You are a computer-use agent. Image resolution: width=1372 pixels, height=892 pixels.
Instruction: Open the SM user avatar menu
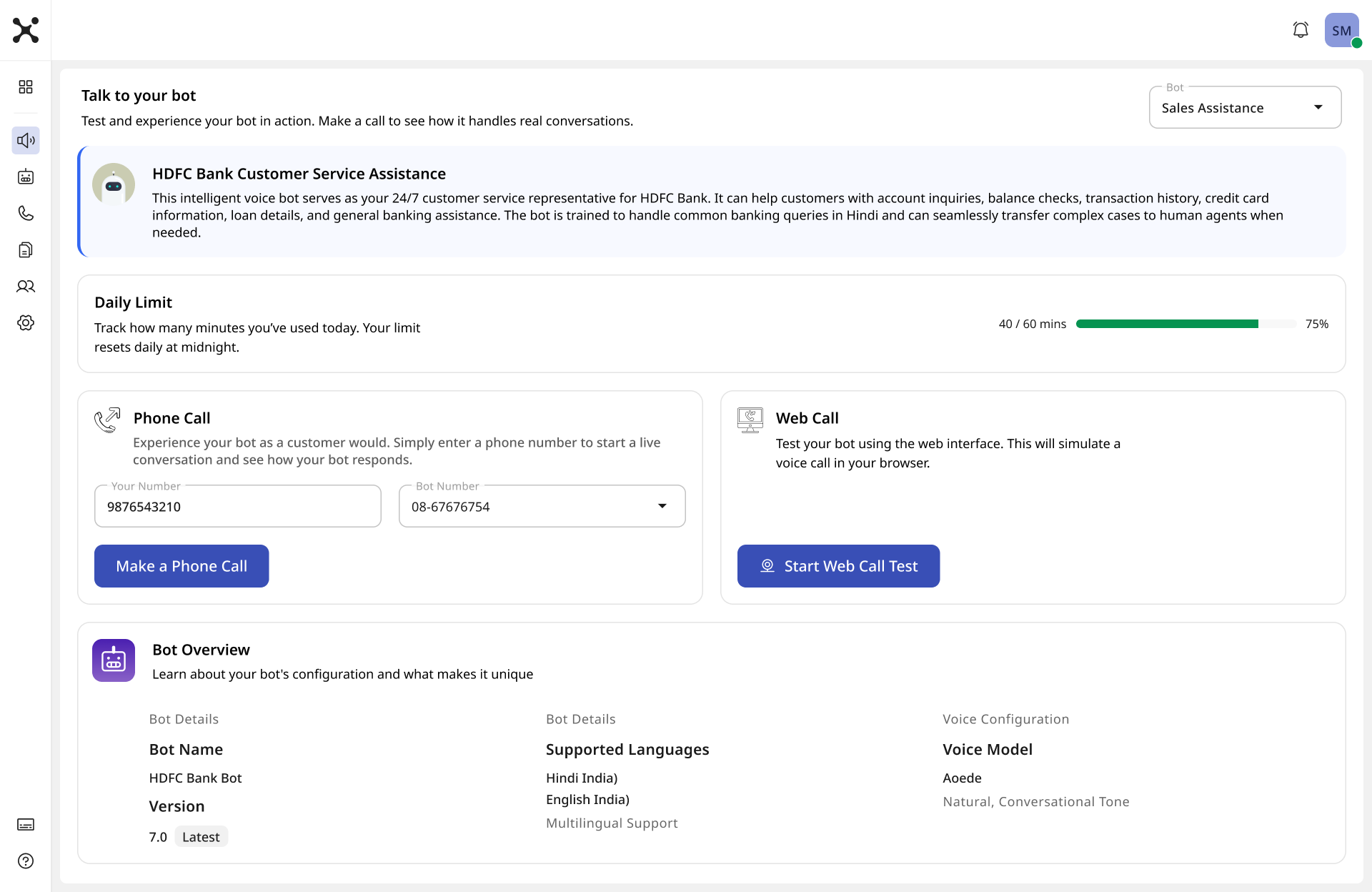(x=1342, y=30)
